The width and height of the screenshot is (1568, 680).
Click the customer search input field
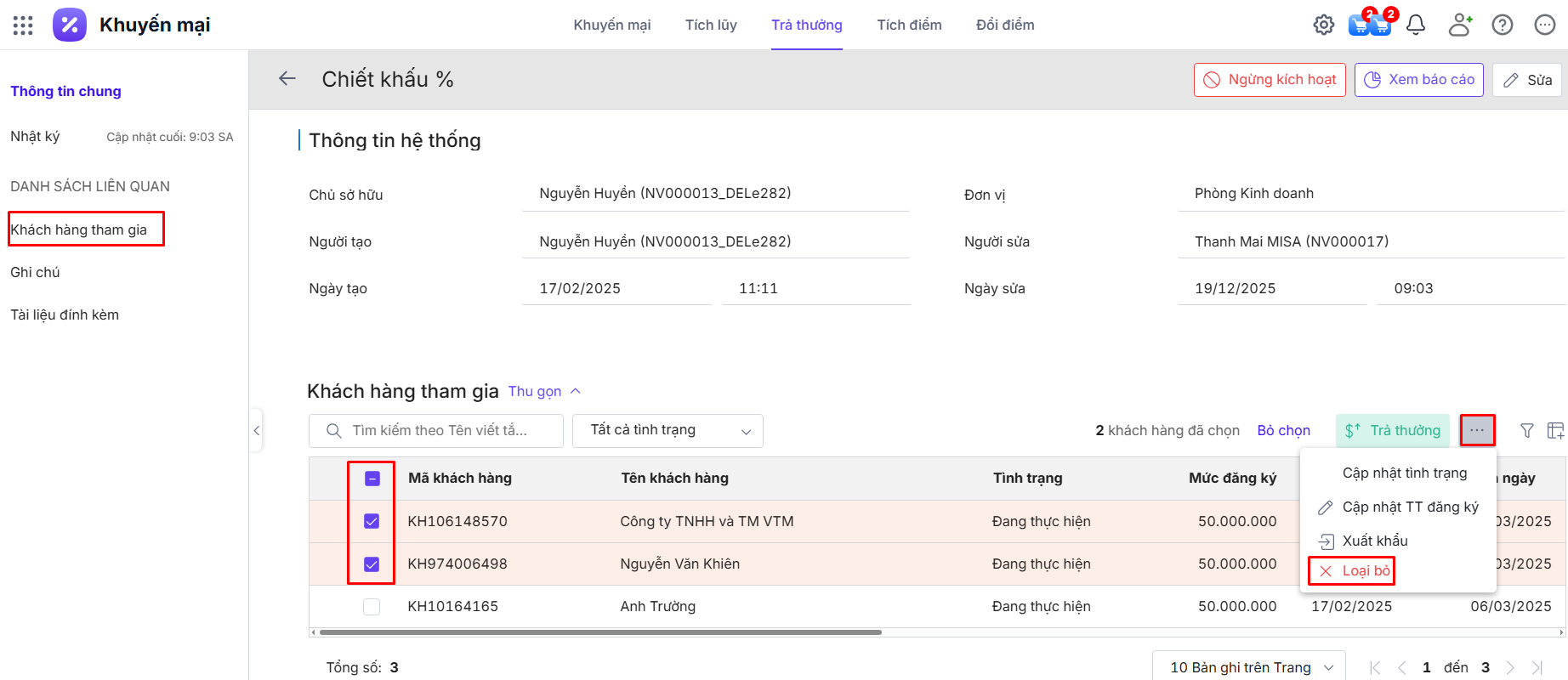[x=442, y=431]
